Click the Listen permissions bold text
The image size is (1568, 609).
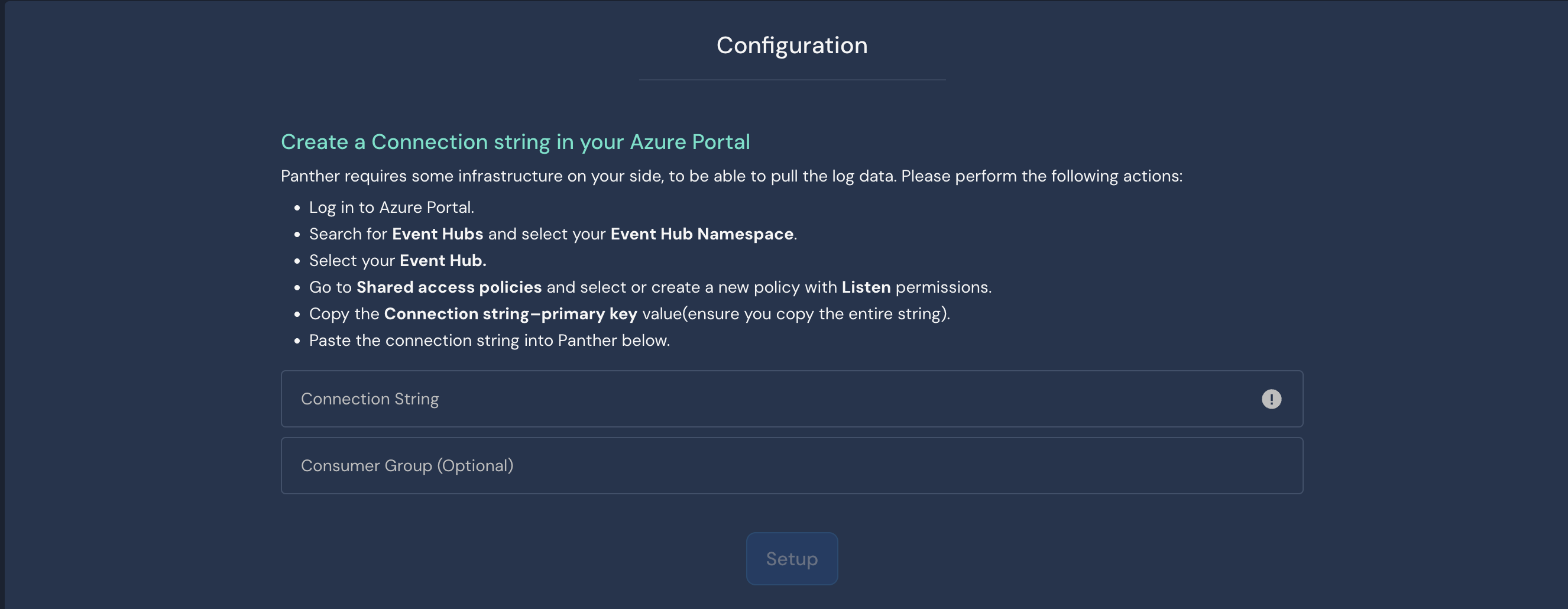point(865,287)
